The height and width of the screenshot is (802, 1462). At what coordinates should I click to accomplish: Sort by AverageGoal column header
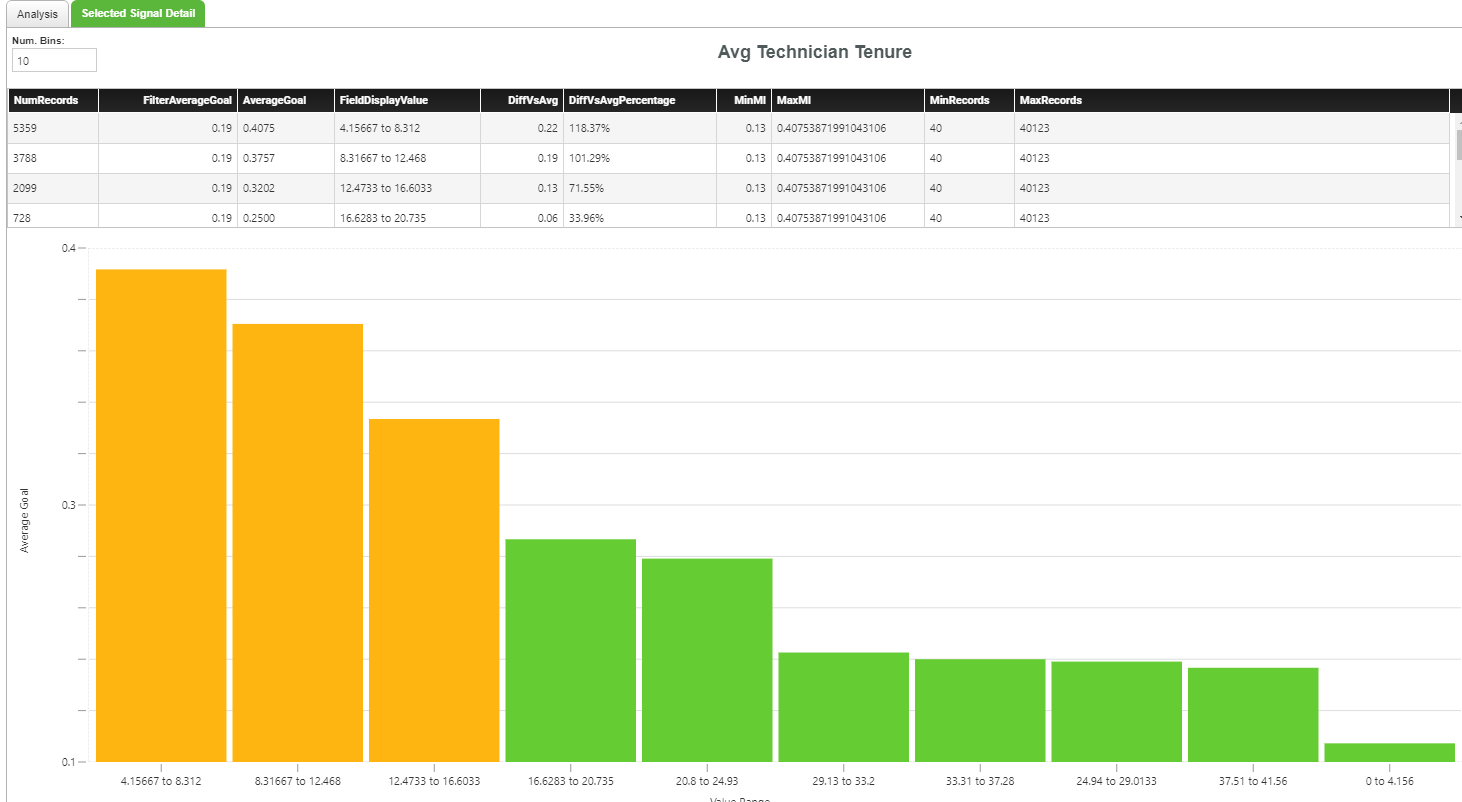(x=286, y=100)
